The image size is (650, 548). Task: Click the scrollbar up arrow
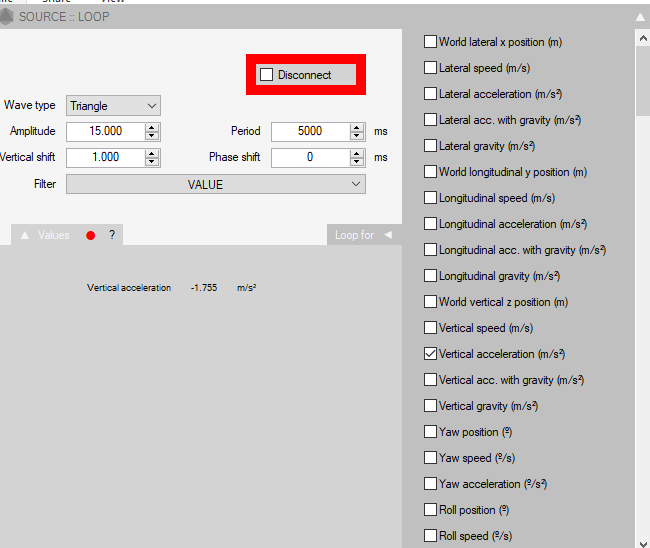(643, 39)
